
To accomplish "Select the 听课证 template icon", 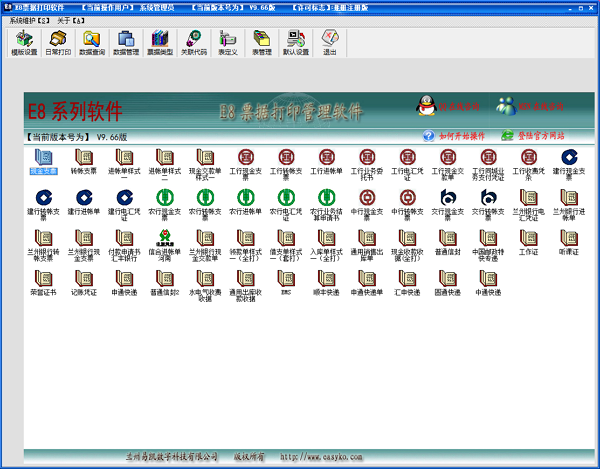I will pyautogui.click(x=569, y=243).
